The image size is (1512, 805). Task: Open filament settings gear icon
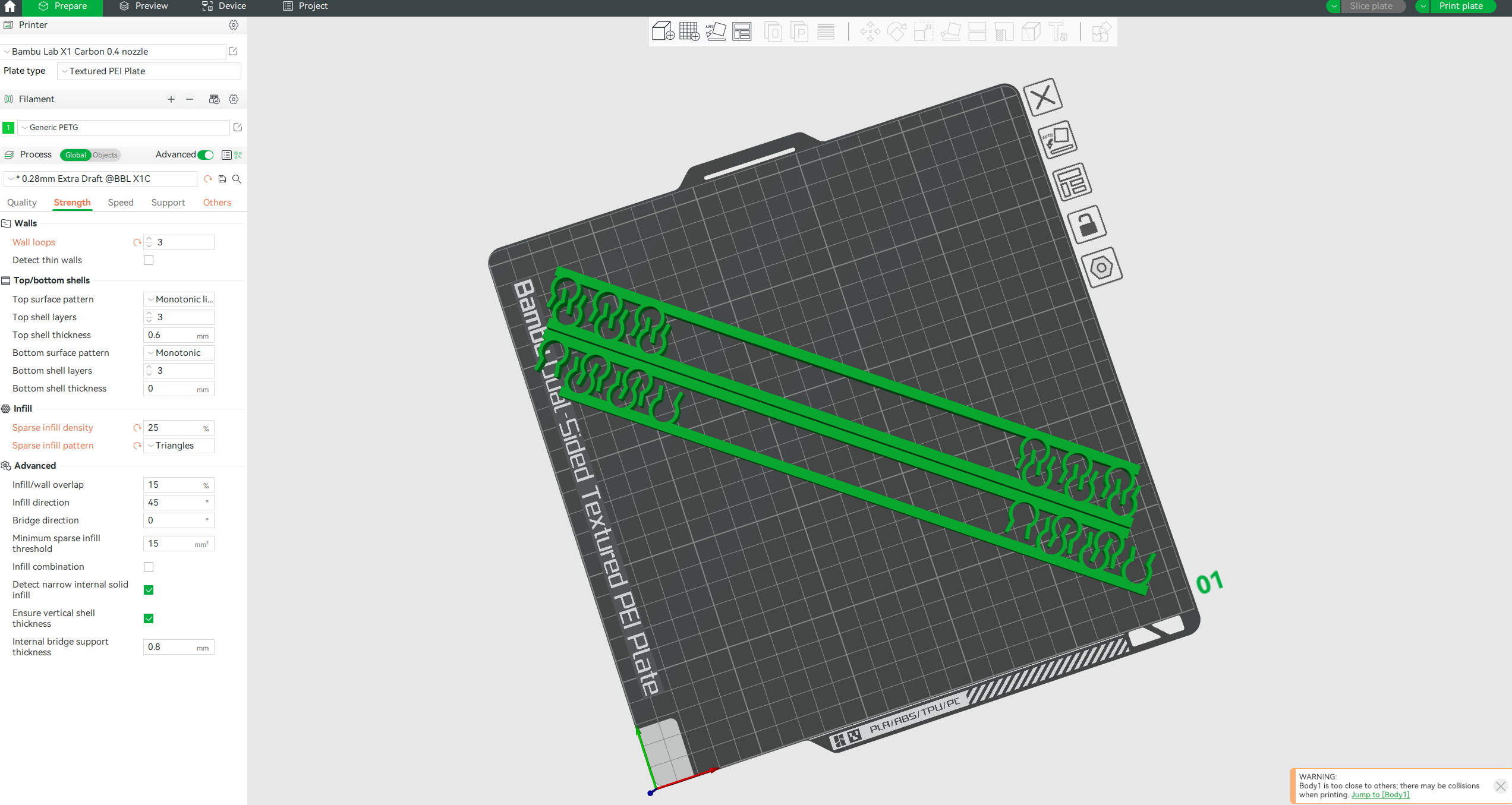(x=234, y=99)
